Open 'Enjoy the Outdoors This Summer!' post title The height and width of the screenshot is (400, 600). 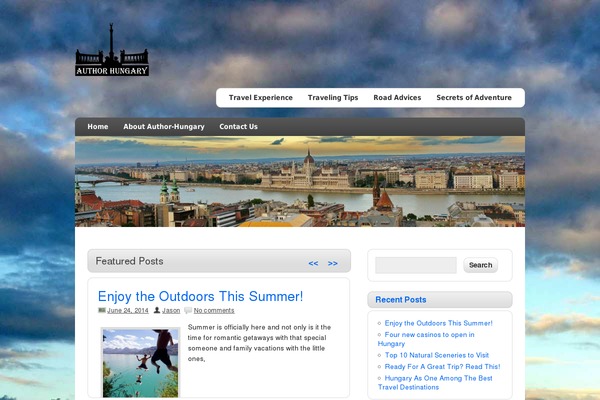(200, 296)
